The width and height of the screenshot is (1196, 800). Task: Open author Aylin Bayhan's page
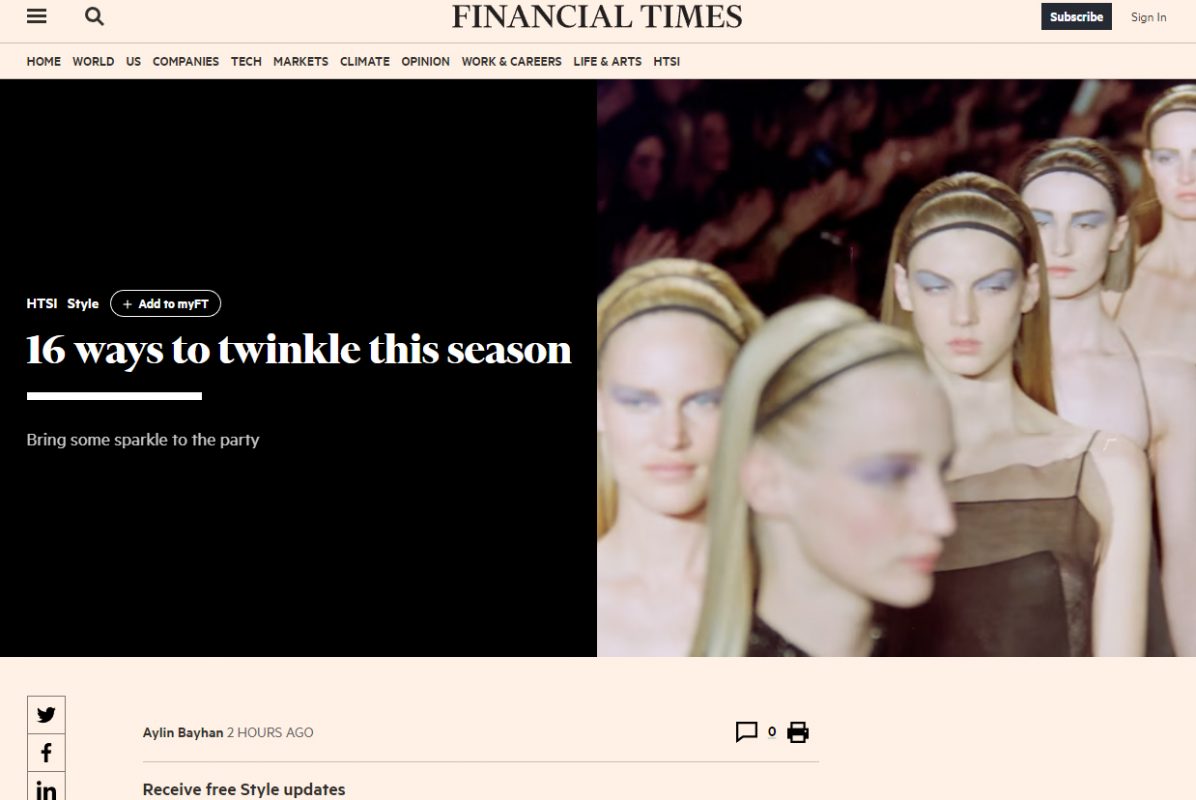(183, 732)
